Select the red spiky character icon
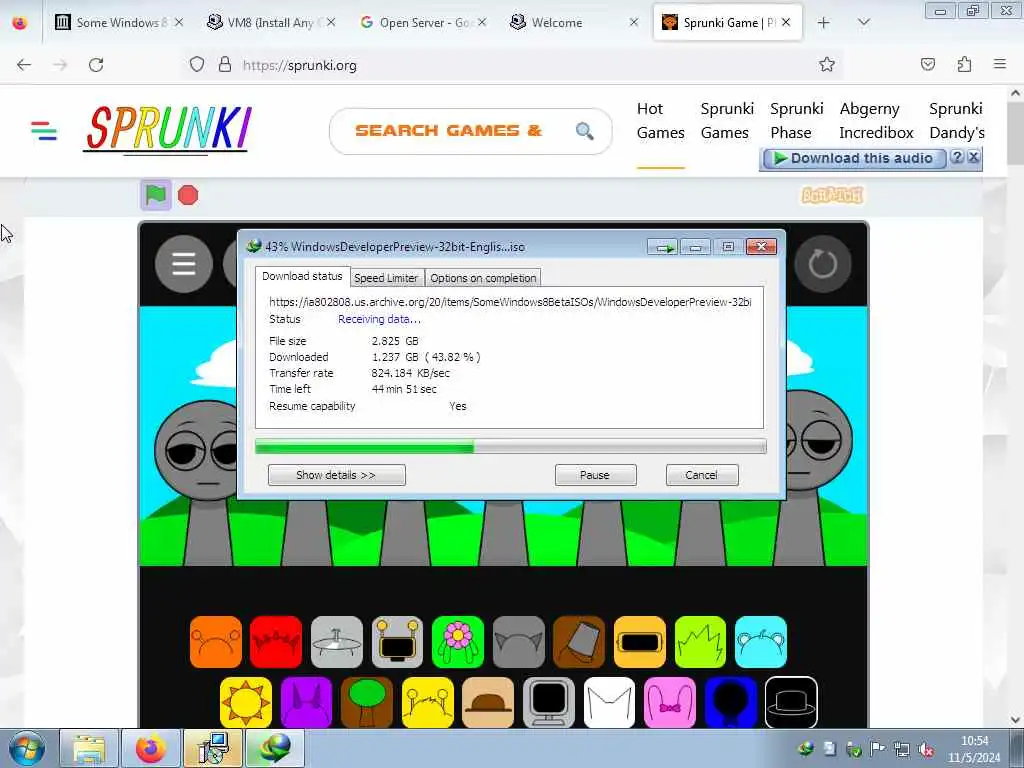The width and height of the screenshot is (1024, 768). point(276,642)
